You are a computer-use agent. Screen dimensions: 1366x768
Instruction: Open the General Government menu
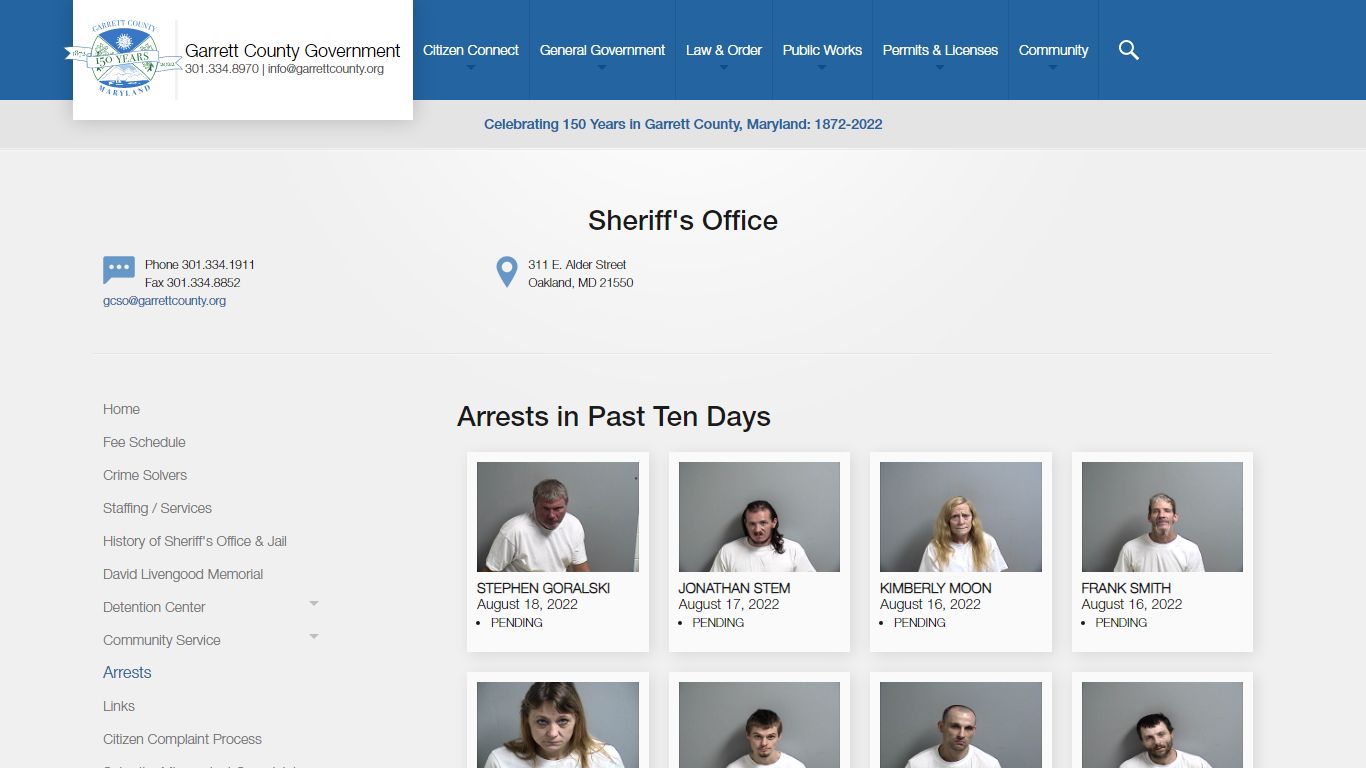[602, 50]
